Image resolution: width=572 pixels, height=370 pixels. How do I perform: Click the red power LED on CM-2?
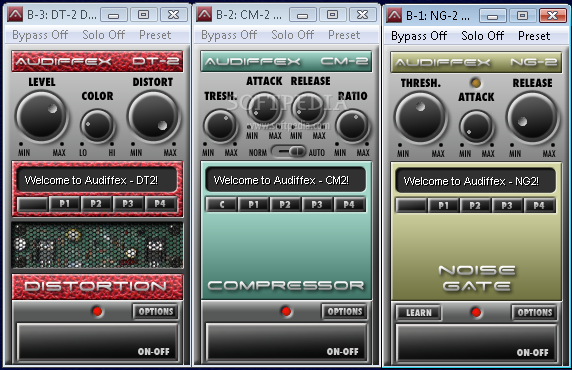point(286,311)
